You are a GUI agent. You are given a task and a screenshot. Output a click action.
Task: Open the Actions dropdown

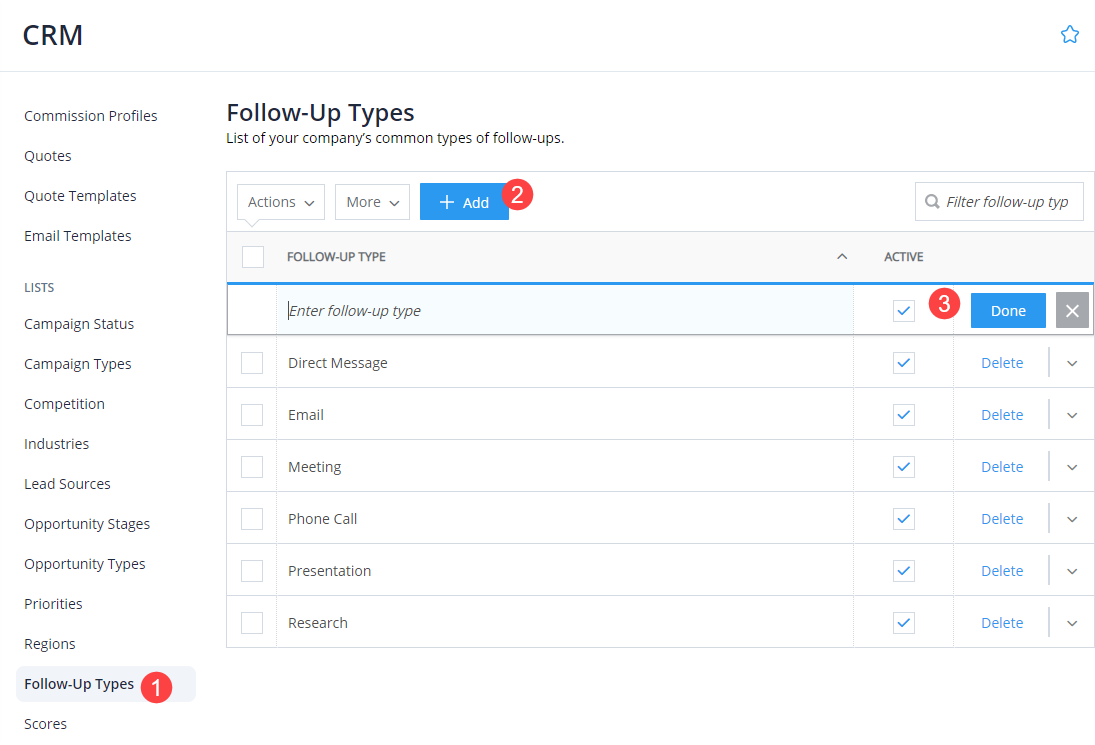(x=280, y=201)
